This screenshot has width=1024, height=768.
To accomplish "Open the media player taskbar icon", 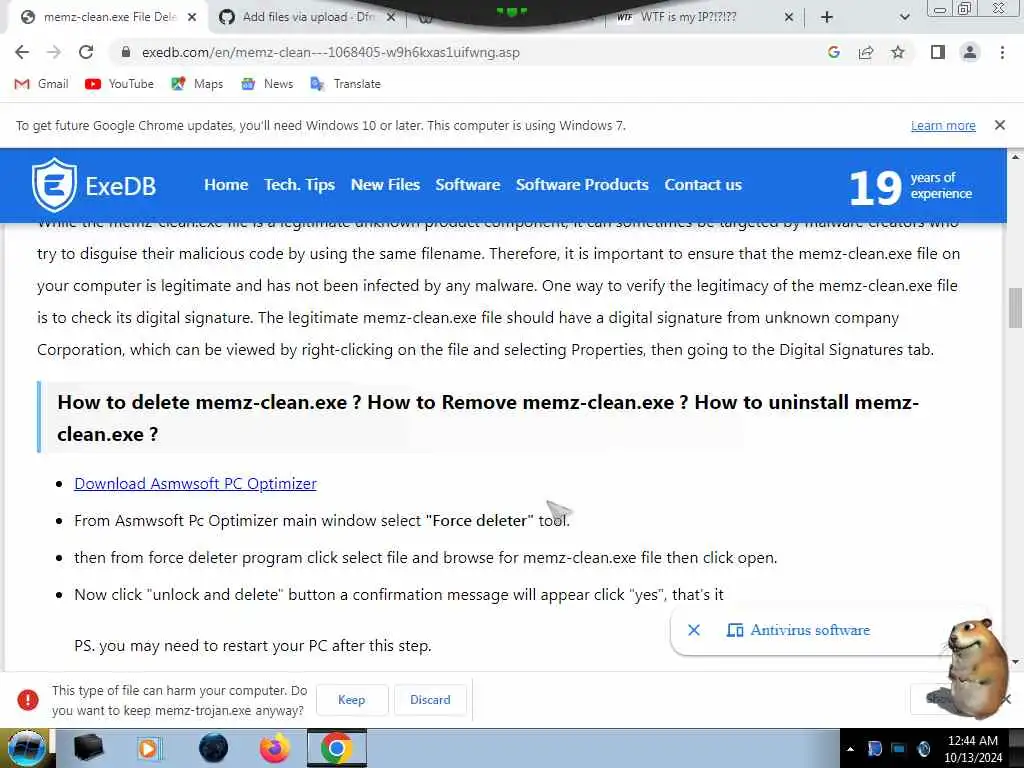I will pyautogui.click(x=148, y=748).
